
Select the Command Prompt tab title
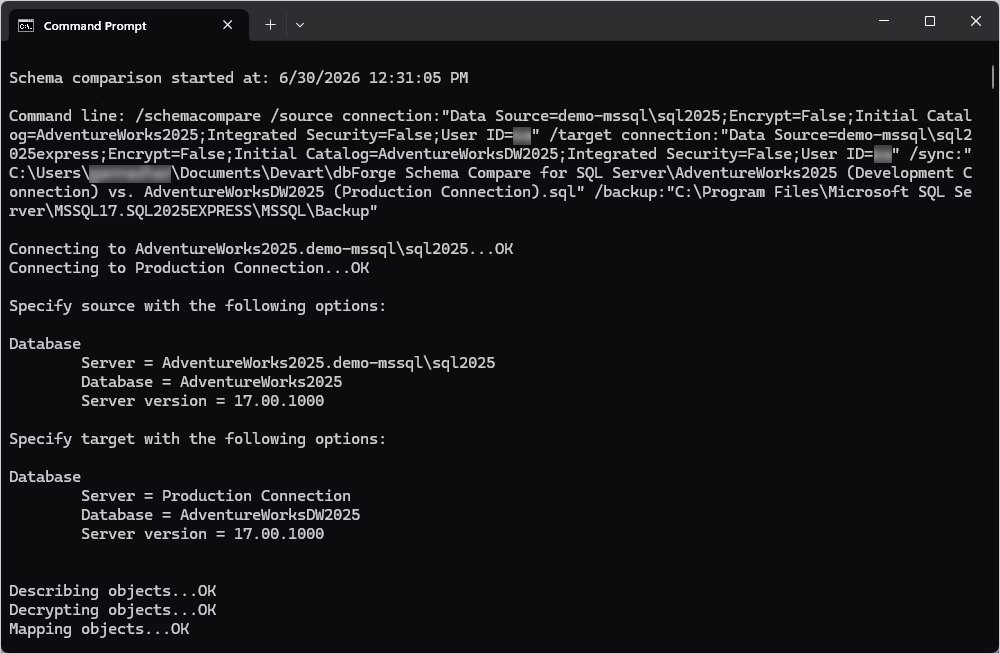pyautogui.click(x=95, y=26)
